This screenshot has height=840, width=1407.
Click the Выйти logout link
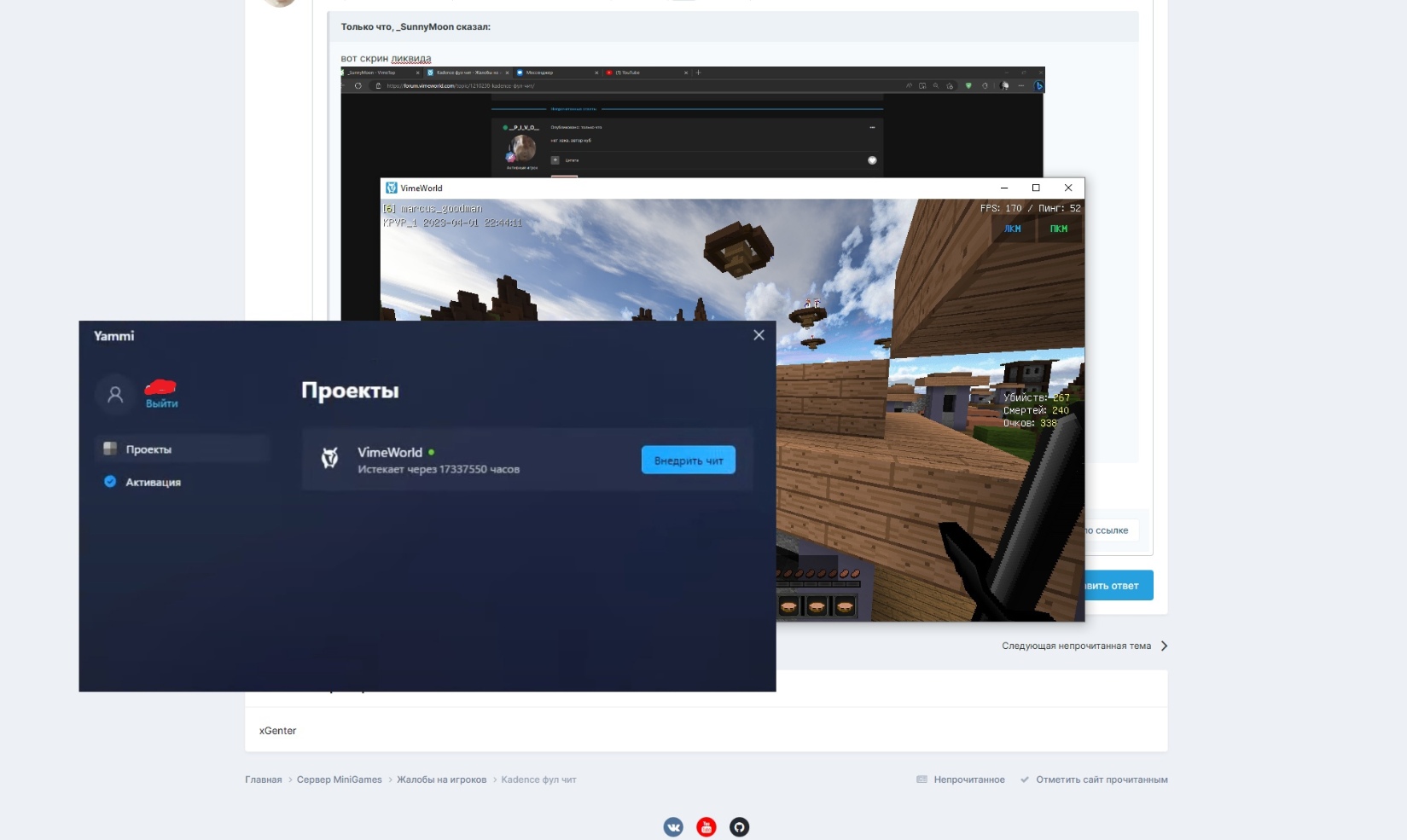[161, 403]
